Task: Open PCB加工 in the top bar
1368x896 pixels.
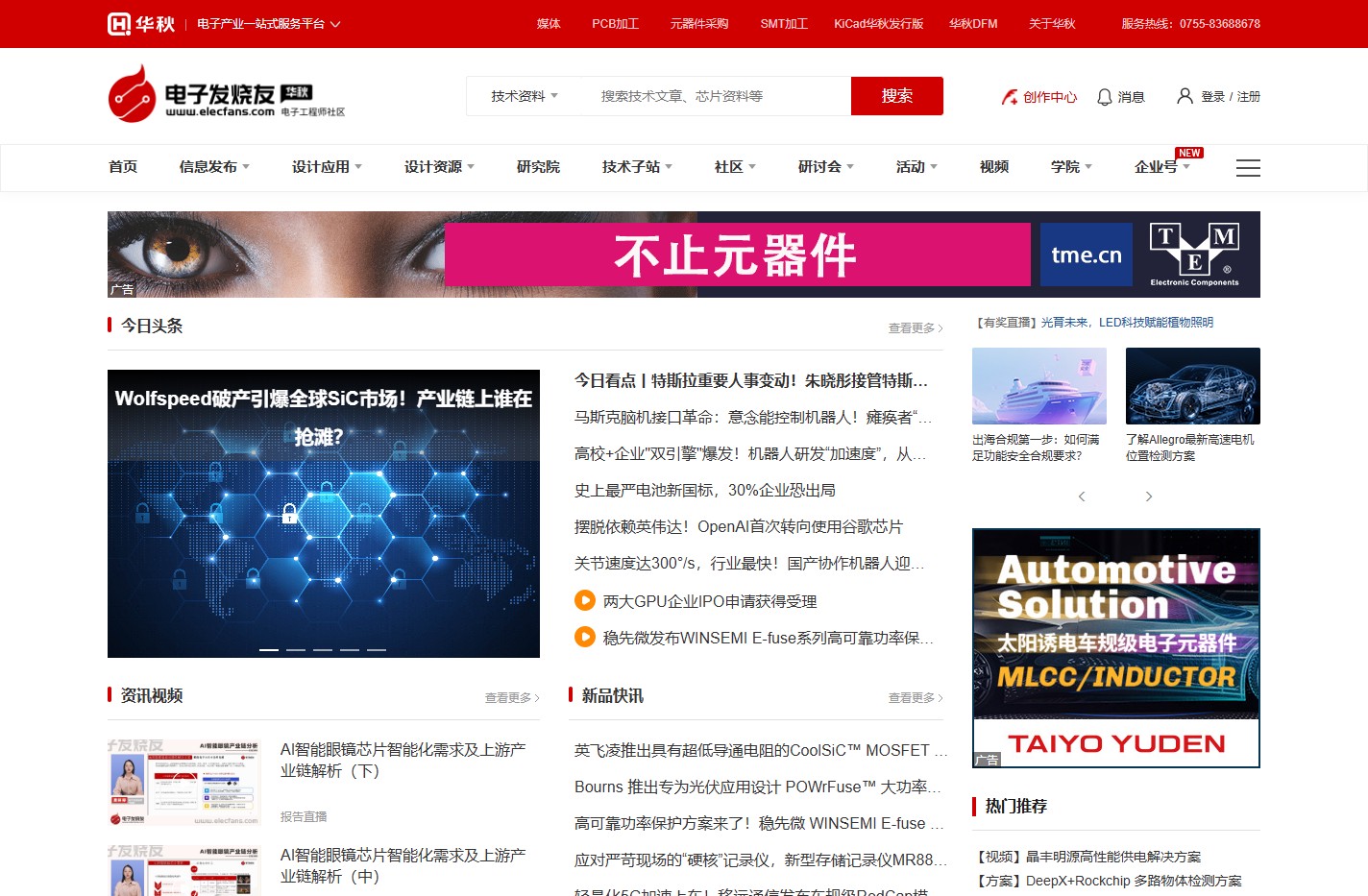Action: (x=615, y=24)
